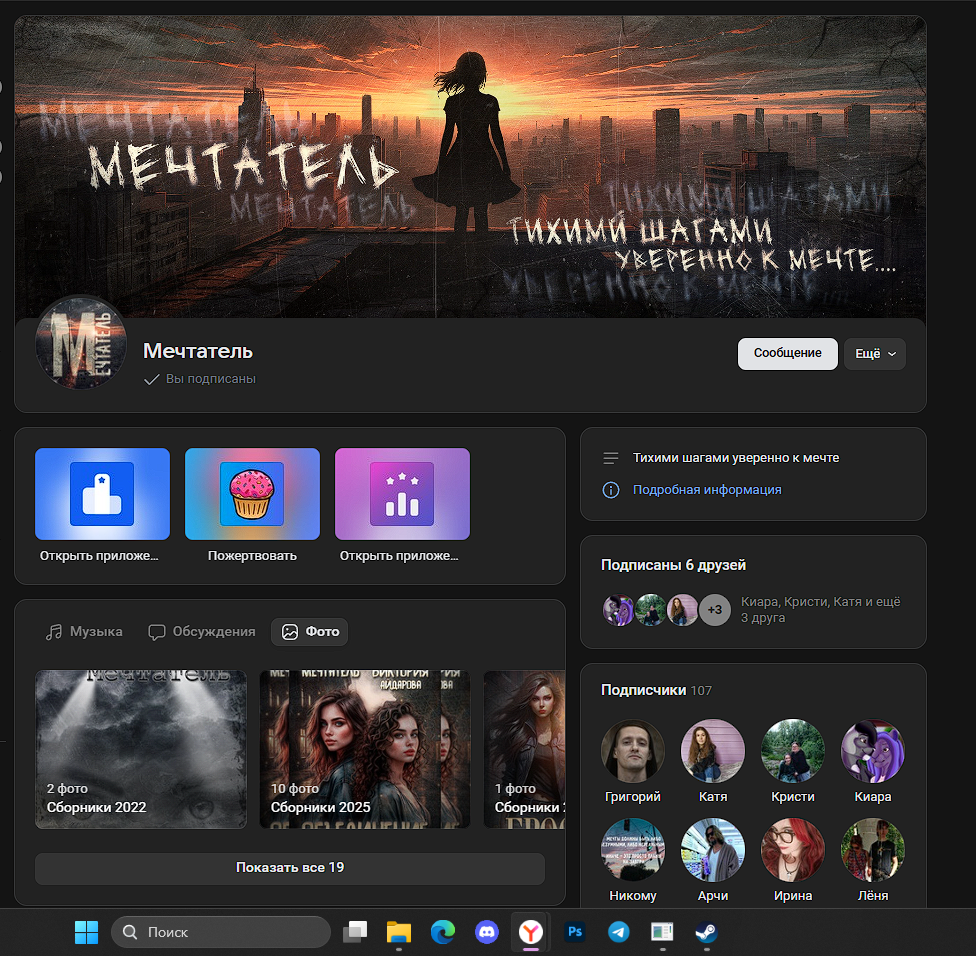Open subscriber Лёня's avatar
Viewport: 976px width, 956px height.
point(873,850)
